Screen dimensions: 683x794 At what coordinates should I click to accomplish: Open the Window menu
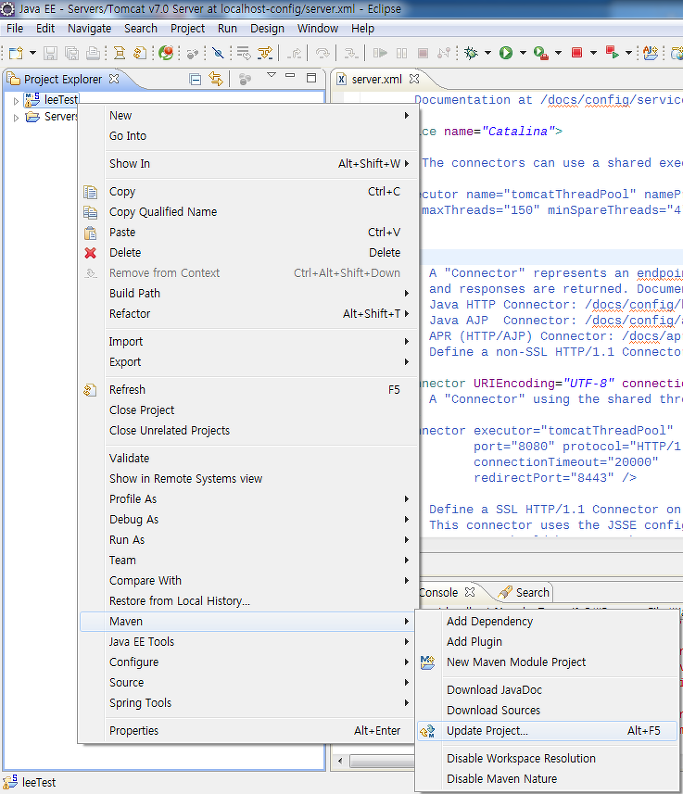(317, 28)
